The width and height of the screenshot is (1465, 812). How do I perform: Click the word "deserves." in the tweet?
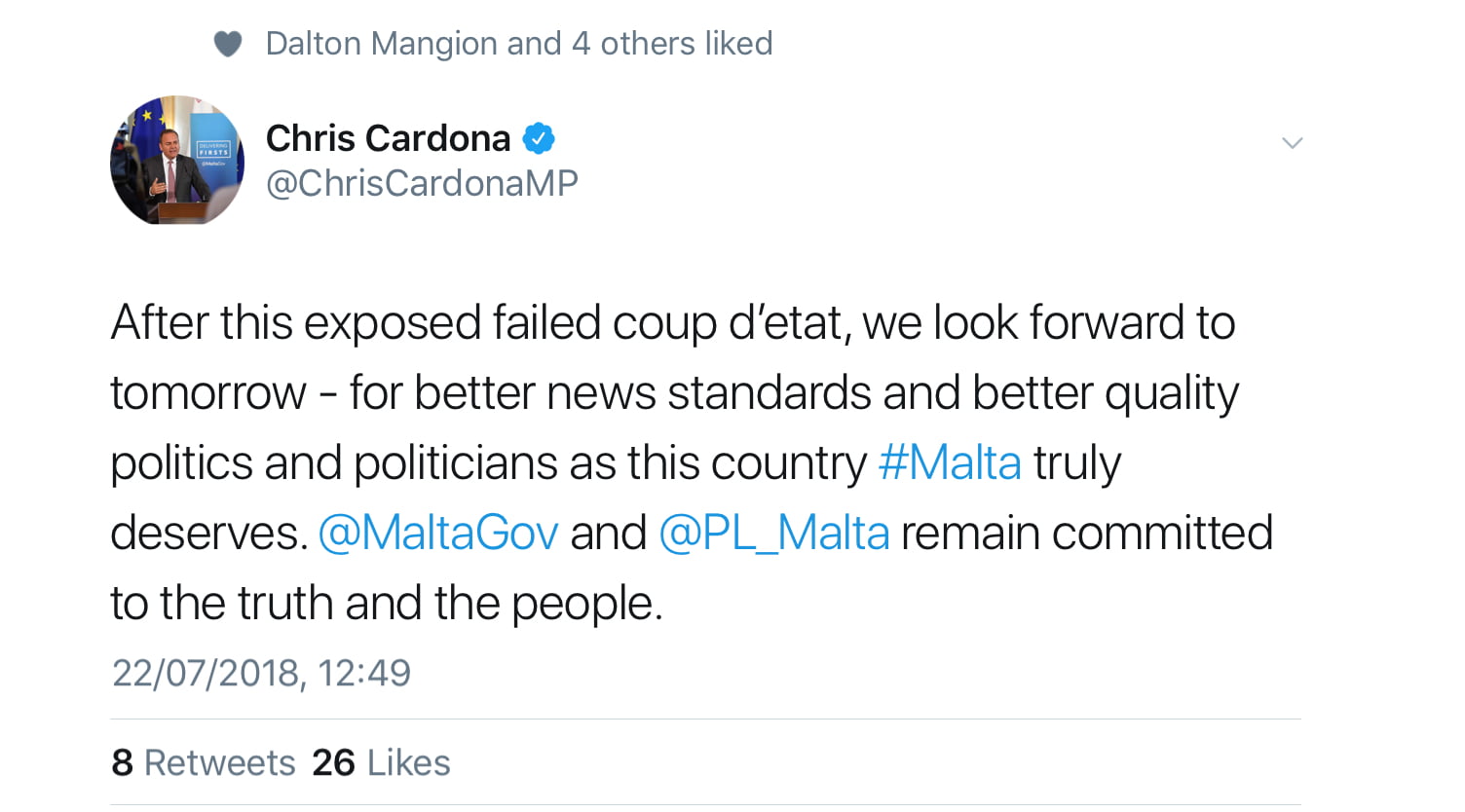click(x=208, y=533)
